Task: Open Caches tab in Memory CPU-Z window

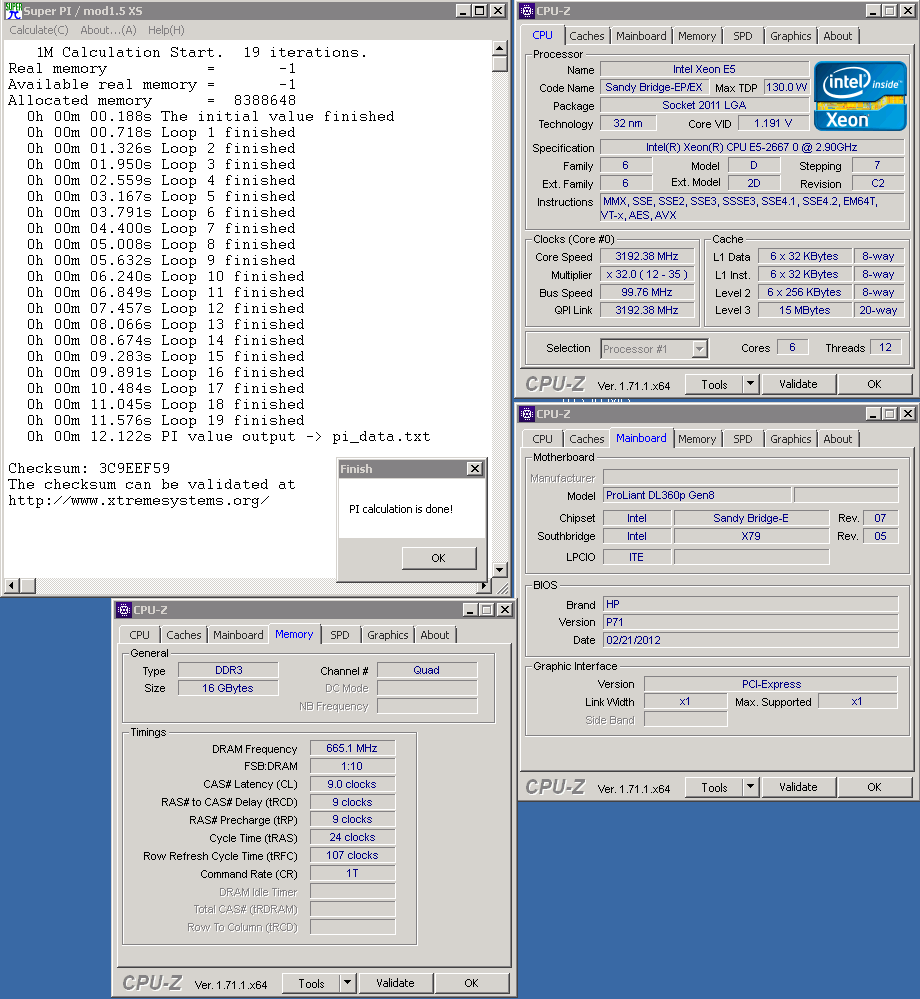Action: (183, 635)
